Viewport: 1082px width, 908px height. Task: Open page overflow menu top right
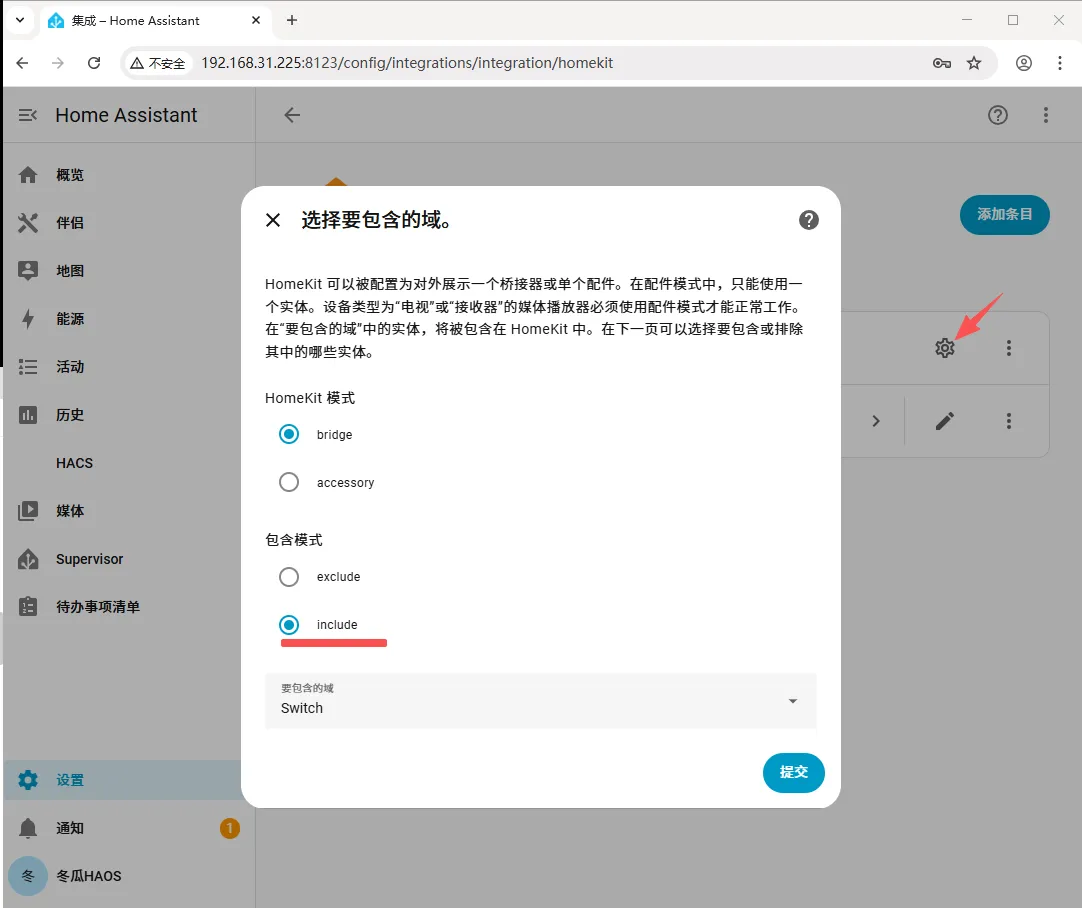pos(1046,115)
